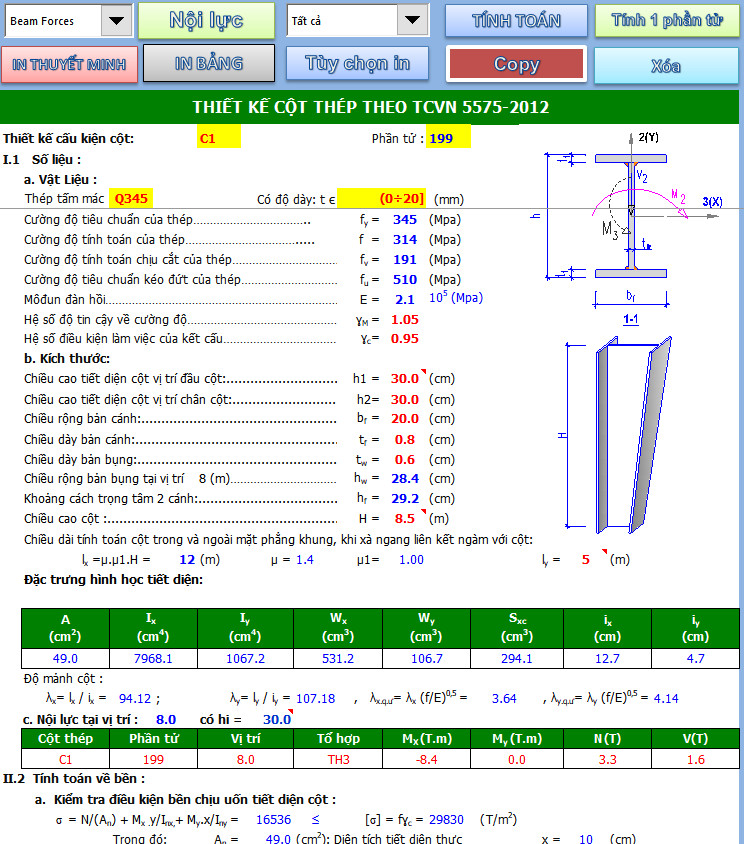The image size is (744, 844).
Task: Select the flange width bf value 20.0
Action: (405, 419)
